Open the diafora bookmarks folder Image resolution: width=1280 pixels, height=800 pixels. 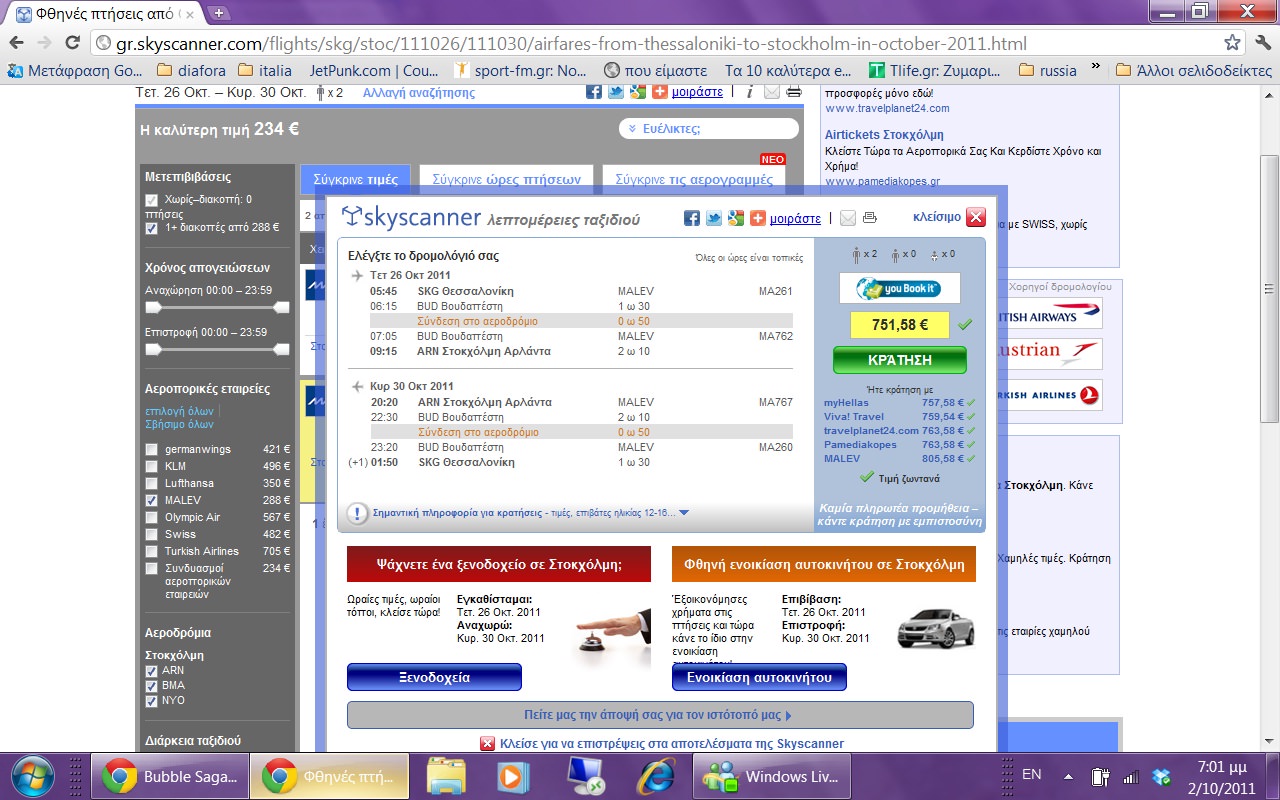[x=192, y=70]
